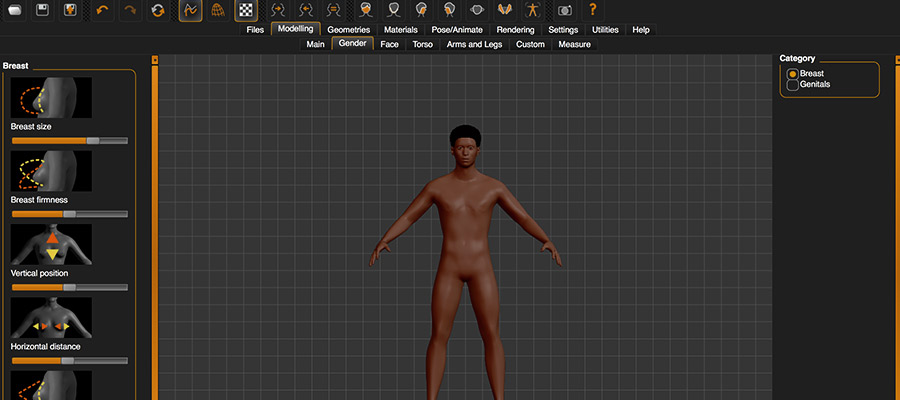Toggle the Wireframe view icon
900x400 pixels.
click(x=218, y=10)
